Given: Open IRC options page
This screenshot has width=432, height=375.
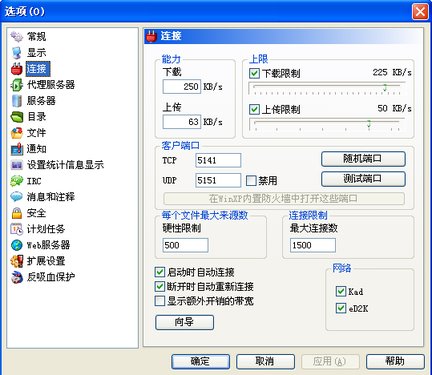Looking at the screenshot, I should point(34,181).
